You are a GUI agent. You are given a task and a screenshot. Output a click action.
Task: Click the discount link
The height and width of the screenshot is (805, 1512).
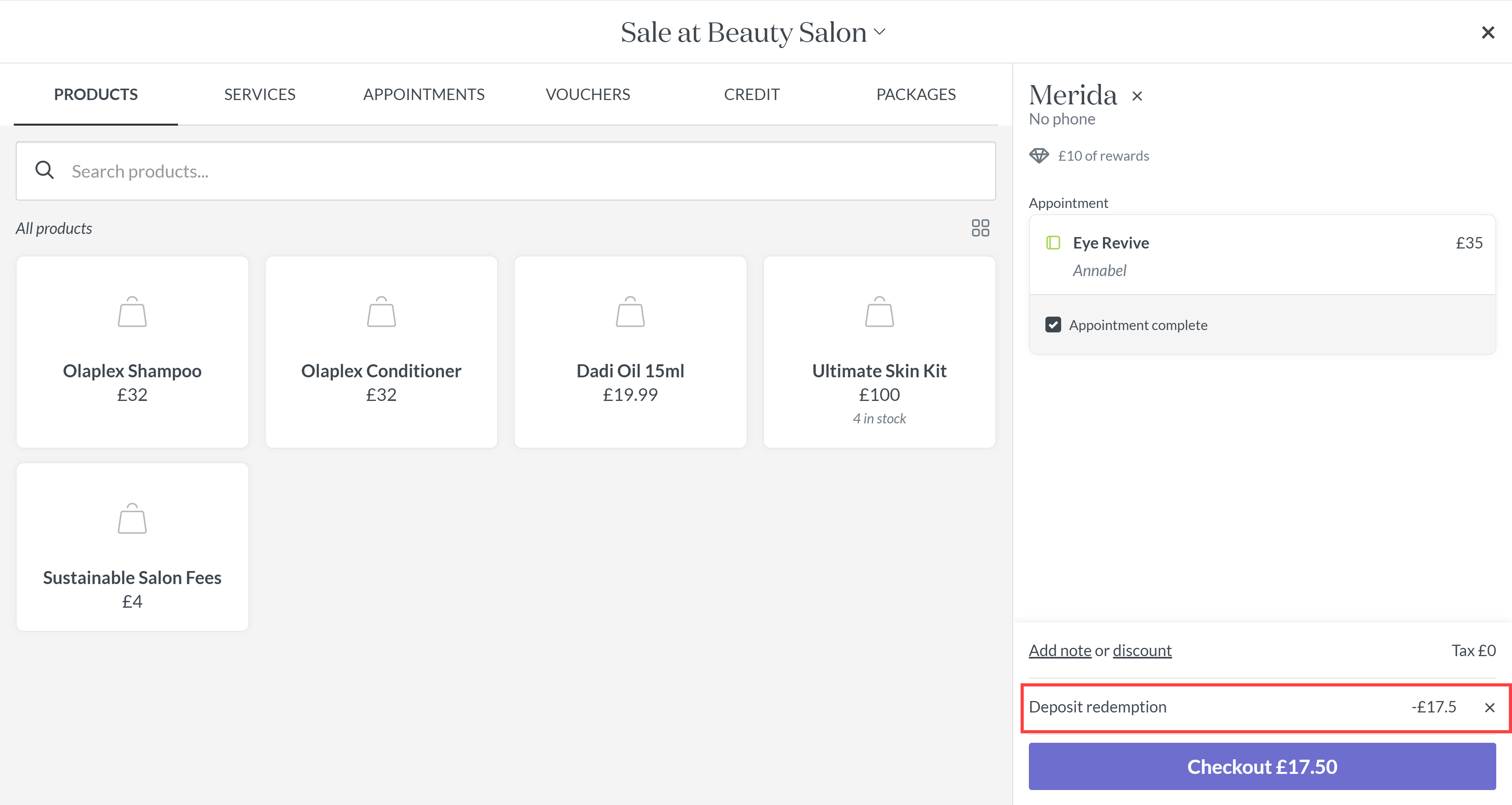point(1141,651)
